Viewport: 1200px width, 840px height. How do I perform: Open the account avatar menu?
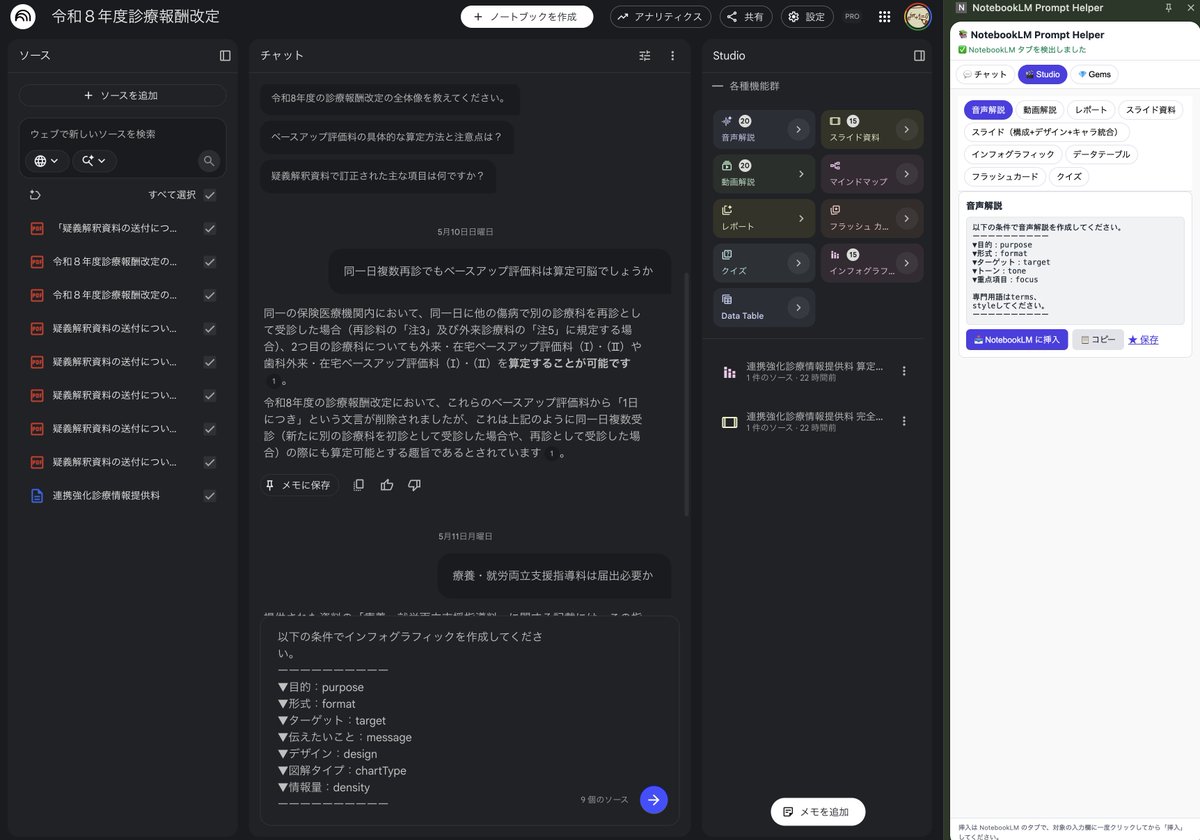pos(918,17)
